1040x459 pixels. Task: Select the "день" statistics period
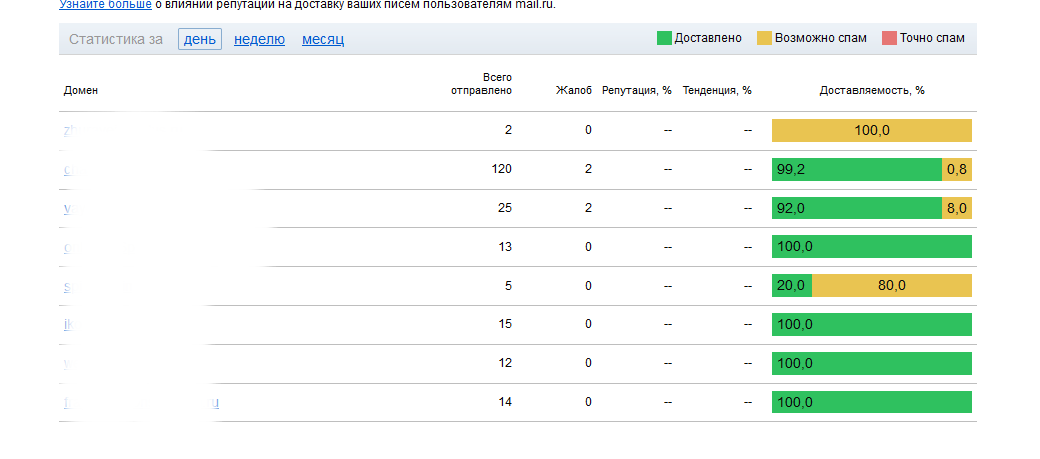point(199,39)
